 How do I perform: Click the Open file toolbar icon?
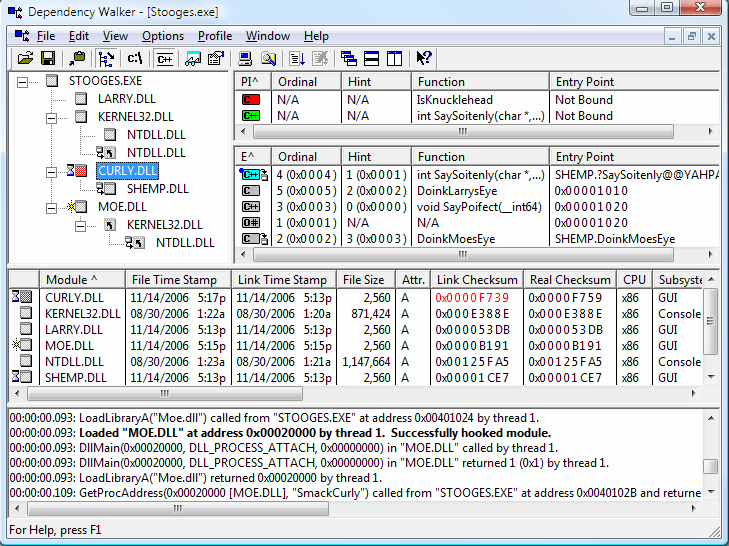24,59
